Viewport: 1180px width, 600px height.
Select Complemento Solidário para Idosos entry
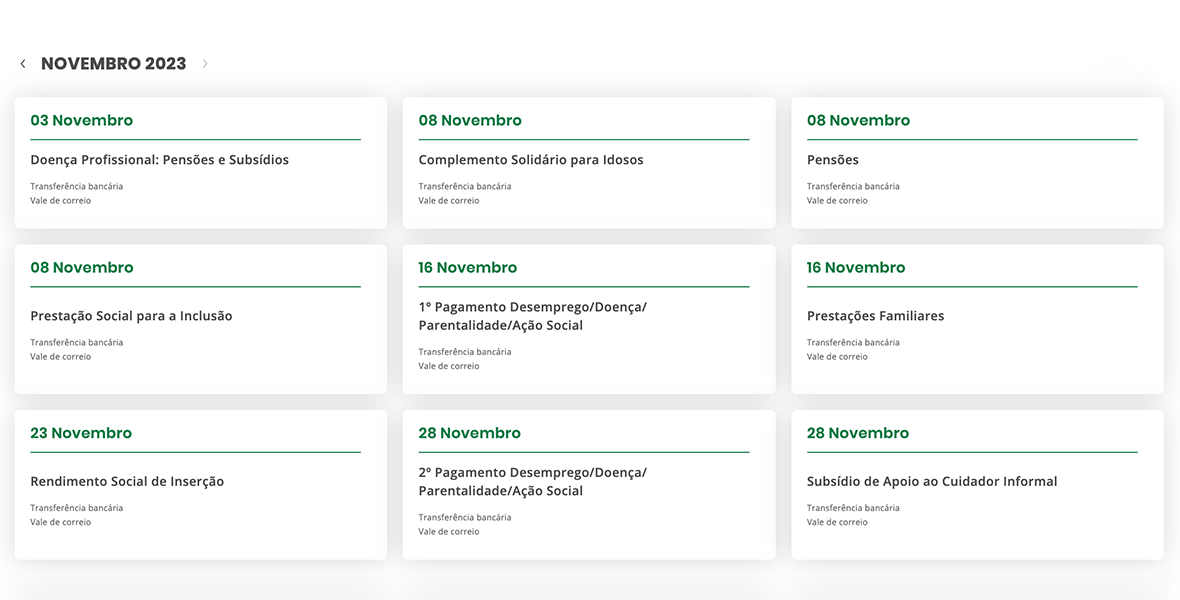[x=530, y=160]
